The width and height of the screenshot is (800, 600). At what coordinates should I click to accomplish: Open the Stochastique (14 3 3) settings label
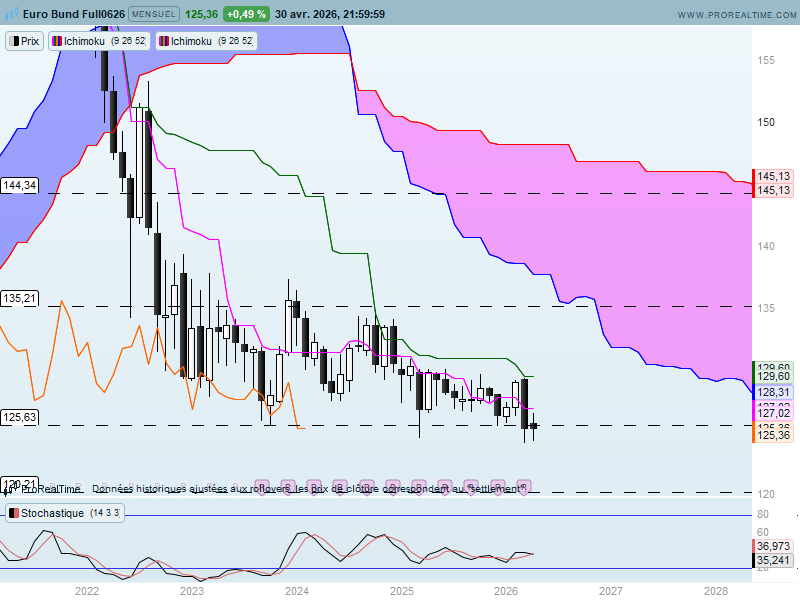(x=65, y=513)
